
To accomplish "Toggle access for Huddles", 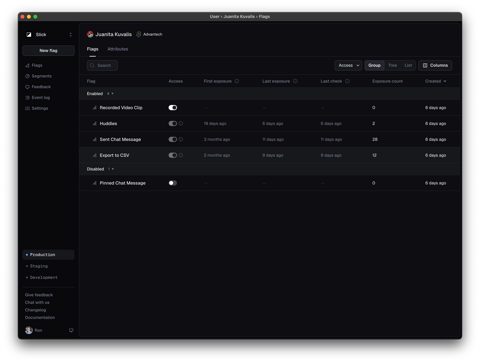I will [x=173, y=124].
